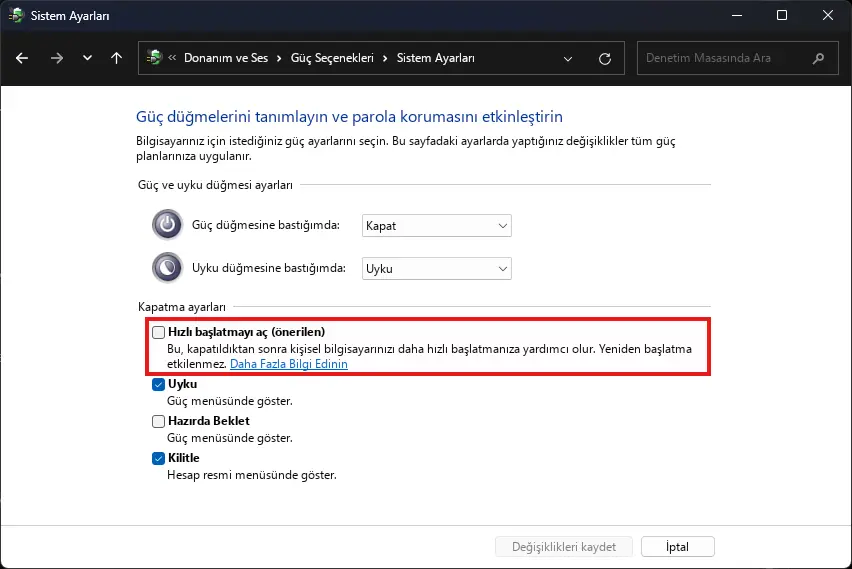Enable Hızlı başlatmayı aç checkbox
This screenshot has width=852, height=569.
[x=158, y=332]
